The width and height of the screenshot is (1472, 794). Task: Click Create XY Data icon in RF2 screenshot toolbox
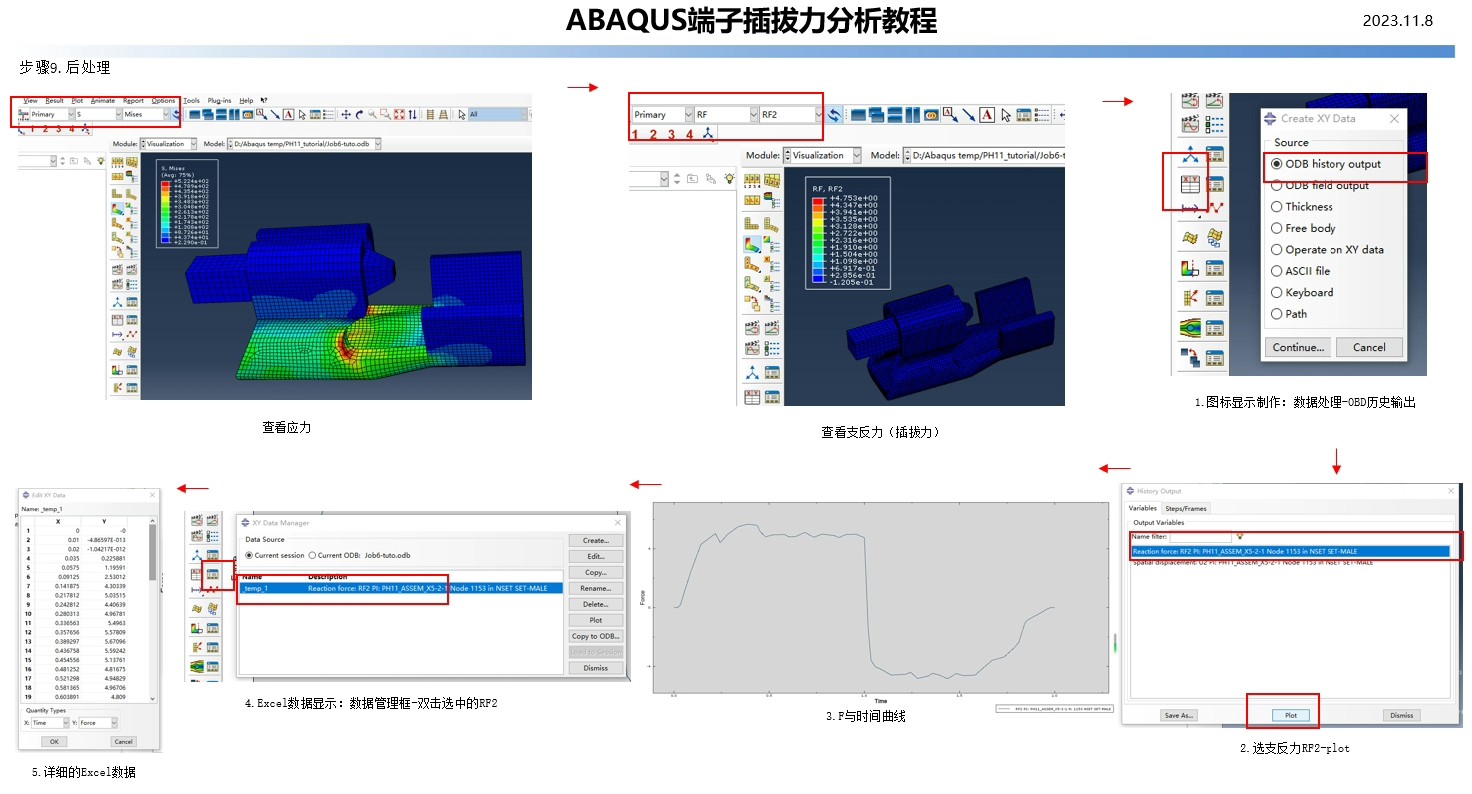pos(752,396)
